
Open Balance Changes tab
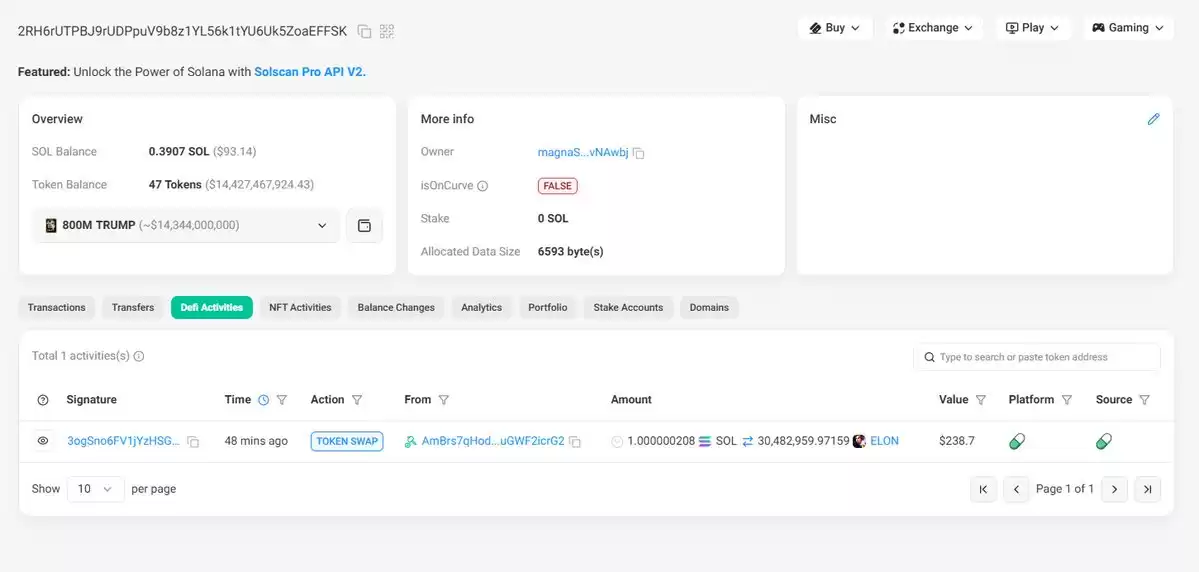(x=396, y=307)
